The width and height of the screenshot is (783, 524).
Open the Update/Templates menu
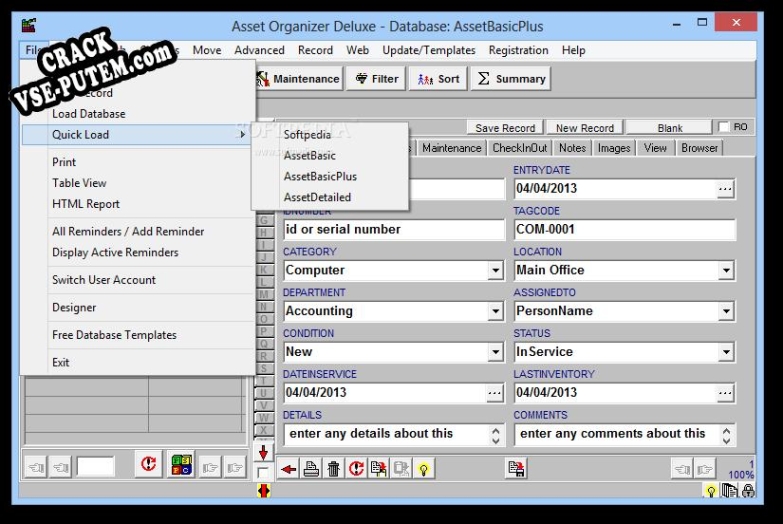[428, 50]
